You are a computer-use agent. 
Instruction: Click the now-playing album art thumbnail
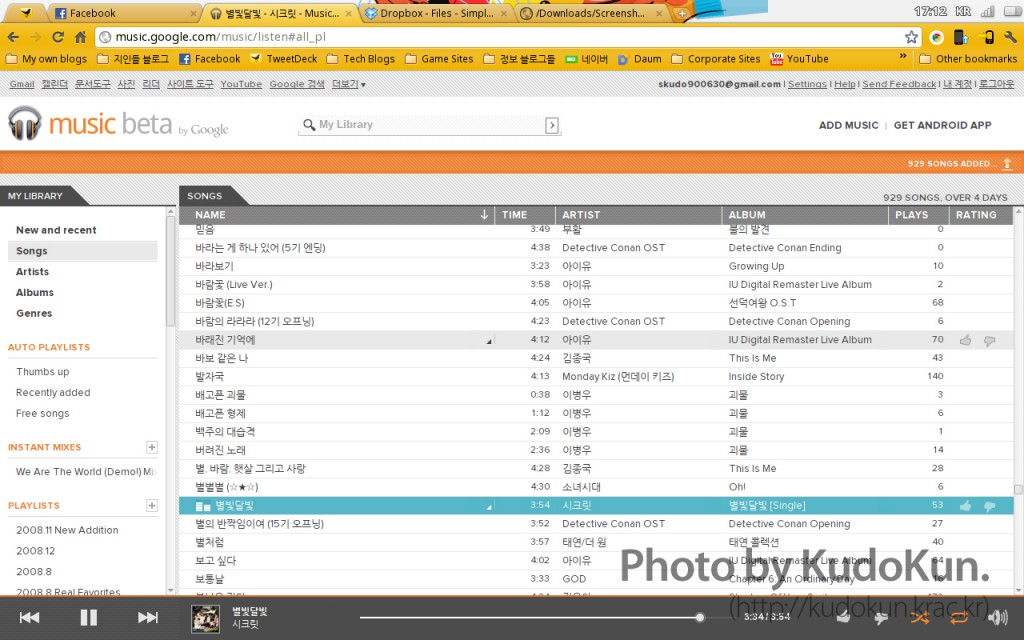[205, 618]
